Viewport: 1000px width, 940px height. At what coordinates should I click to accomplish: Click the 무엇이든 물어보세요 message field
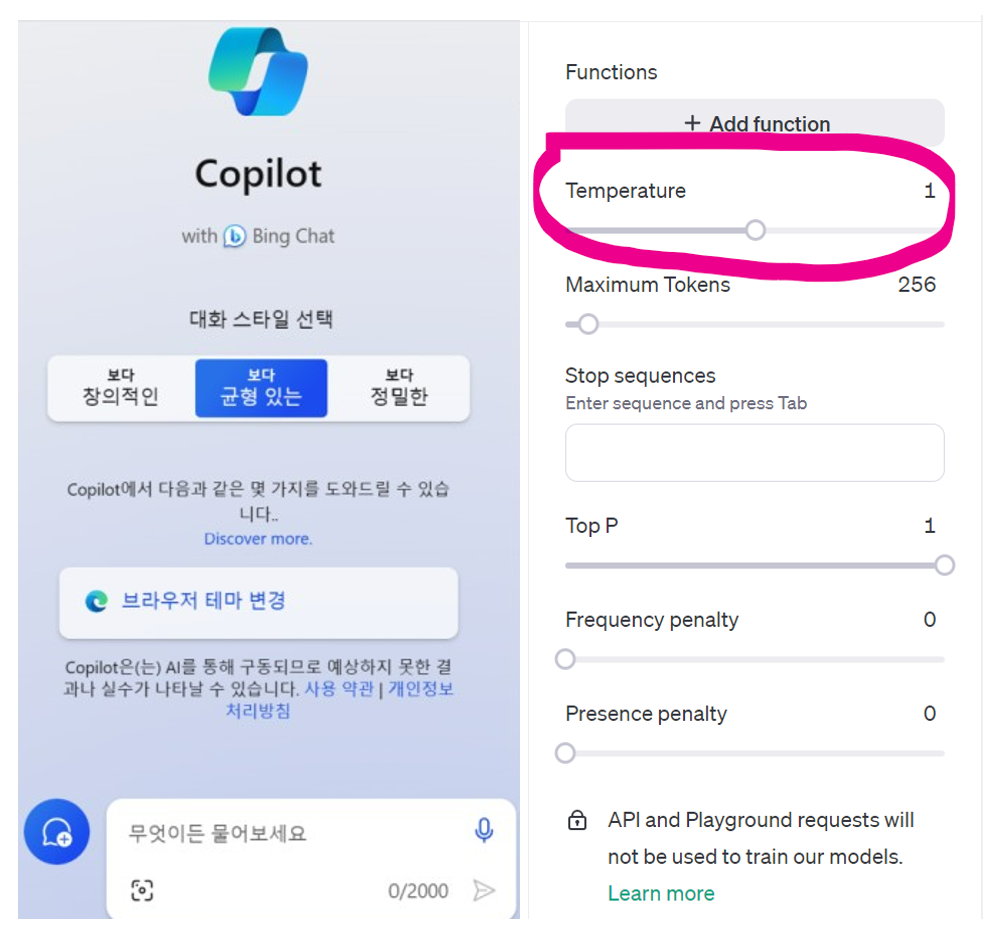[293, 834]
